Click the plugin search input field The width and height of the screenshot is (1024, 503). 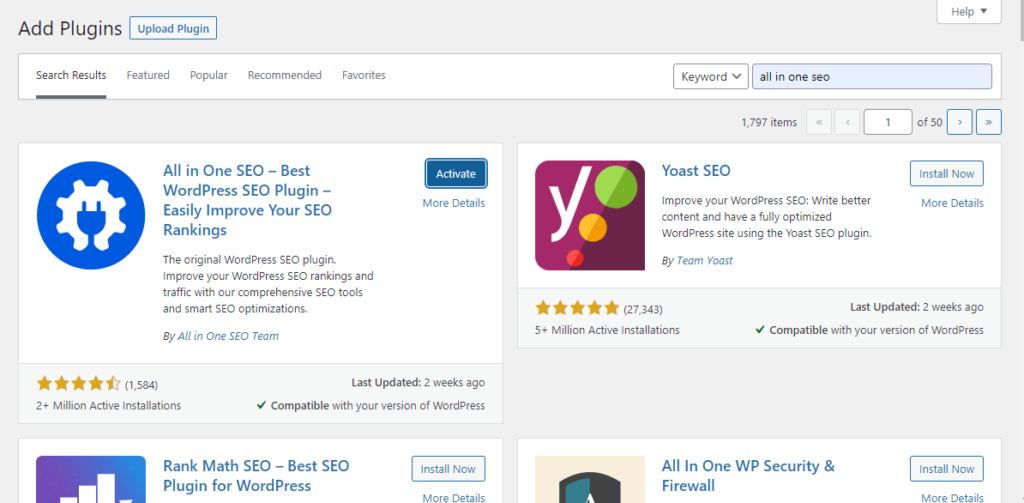(x=871, y=77)
